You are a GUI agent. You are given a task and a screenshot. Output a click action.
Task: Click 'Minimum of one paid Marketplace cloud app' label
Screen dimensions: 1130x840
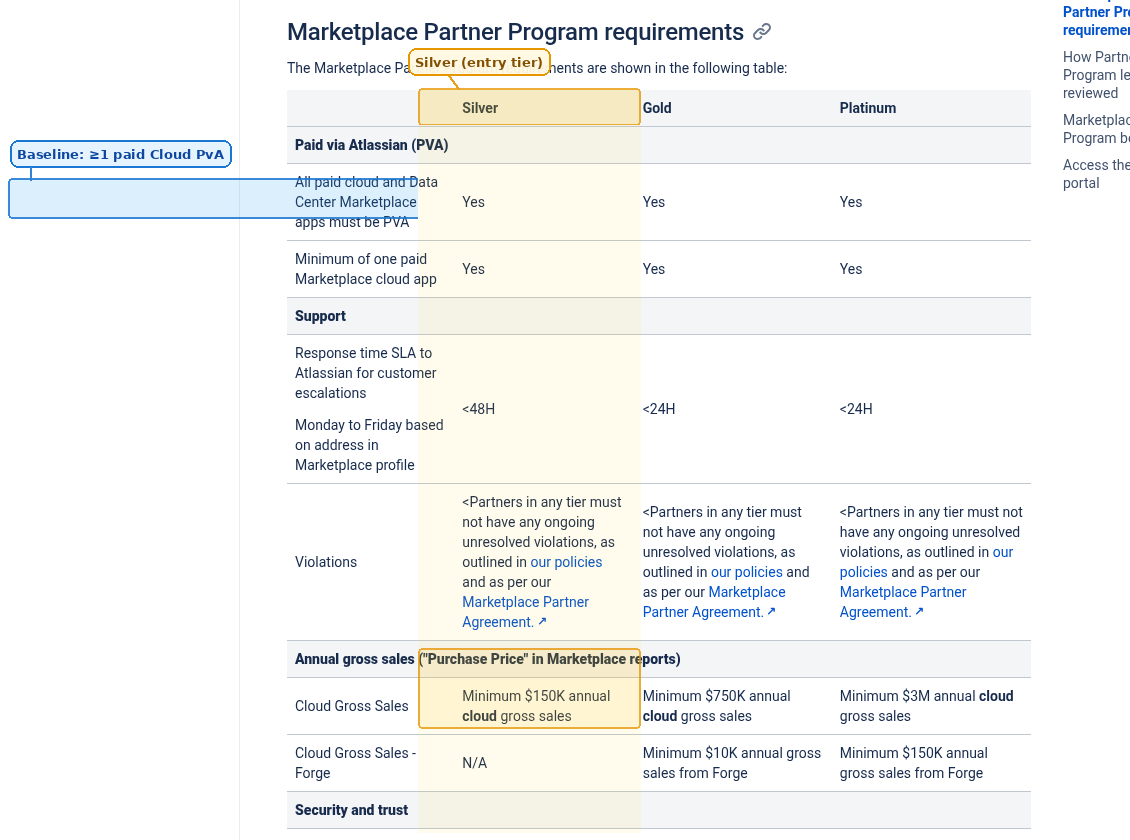tap(365, 269)
